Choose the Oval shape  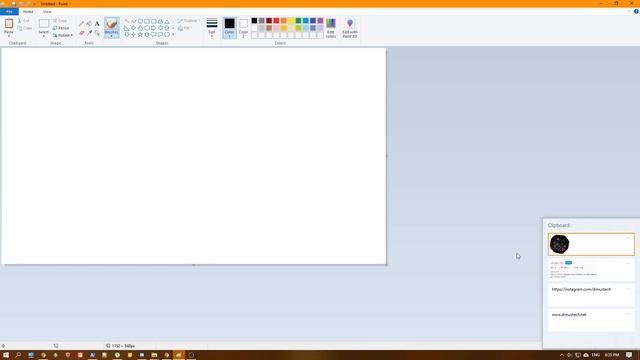pos(140,21)
